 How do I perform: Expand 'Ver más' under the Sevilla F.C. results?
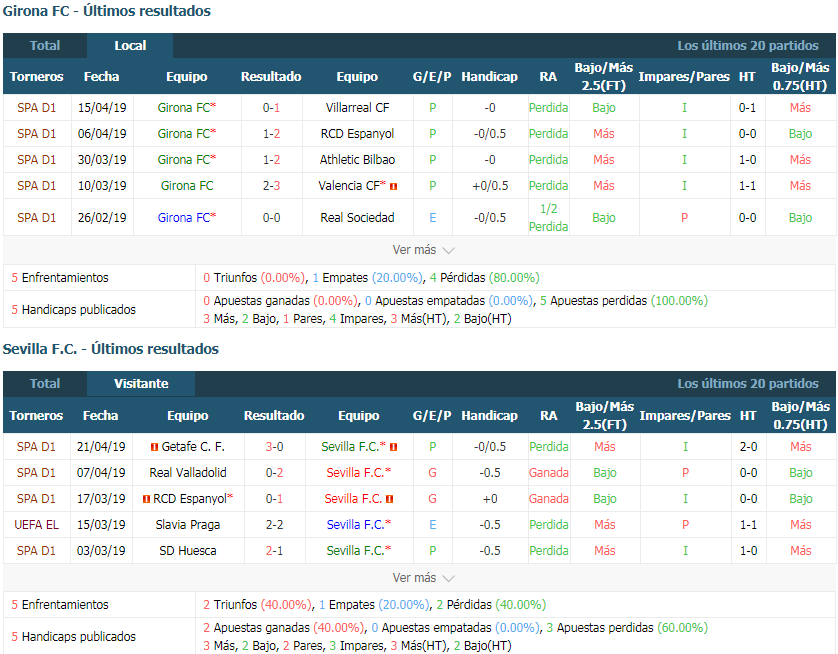click(423, 578)
